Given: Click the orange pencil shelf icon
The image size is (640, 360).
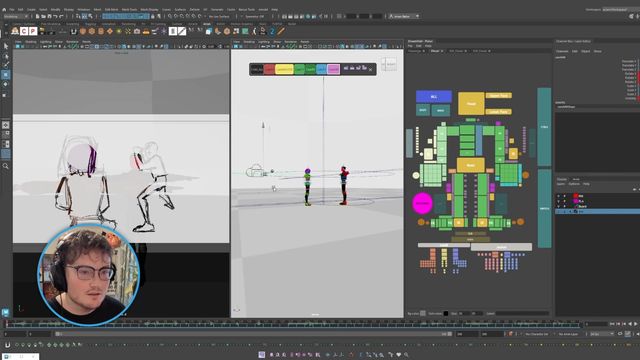Looking at the screenshot, I should pyautogui.click(x=281, y=31).
